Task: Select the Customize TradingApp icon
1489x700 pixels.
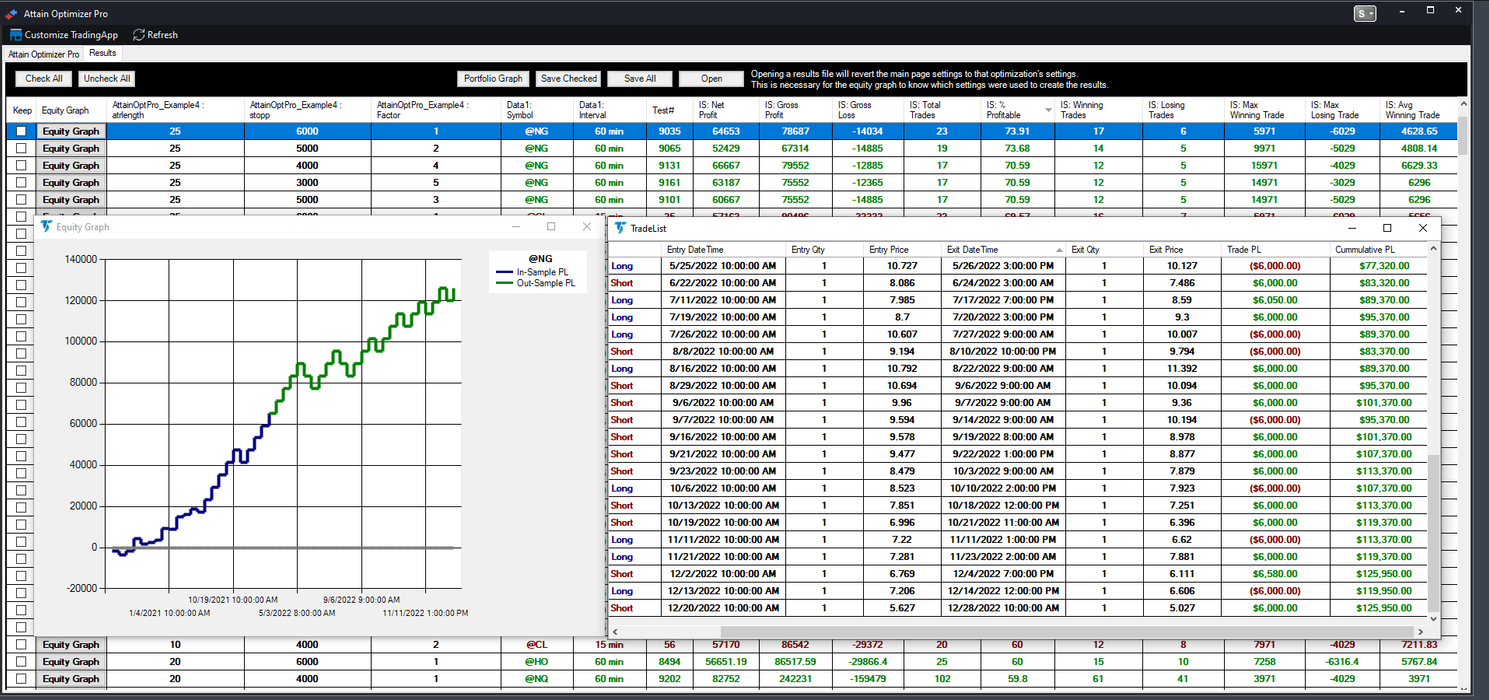Action: click(x=16, y=34)
